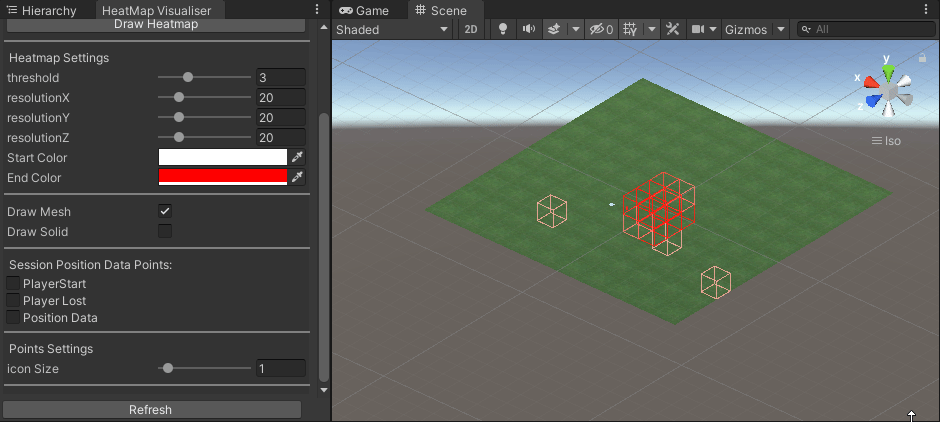Click the threshold value field
The height and width of the screenshot is (422, 940).
click(x=281, y=77)
